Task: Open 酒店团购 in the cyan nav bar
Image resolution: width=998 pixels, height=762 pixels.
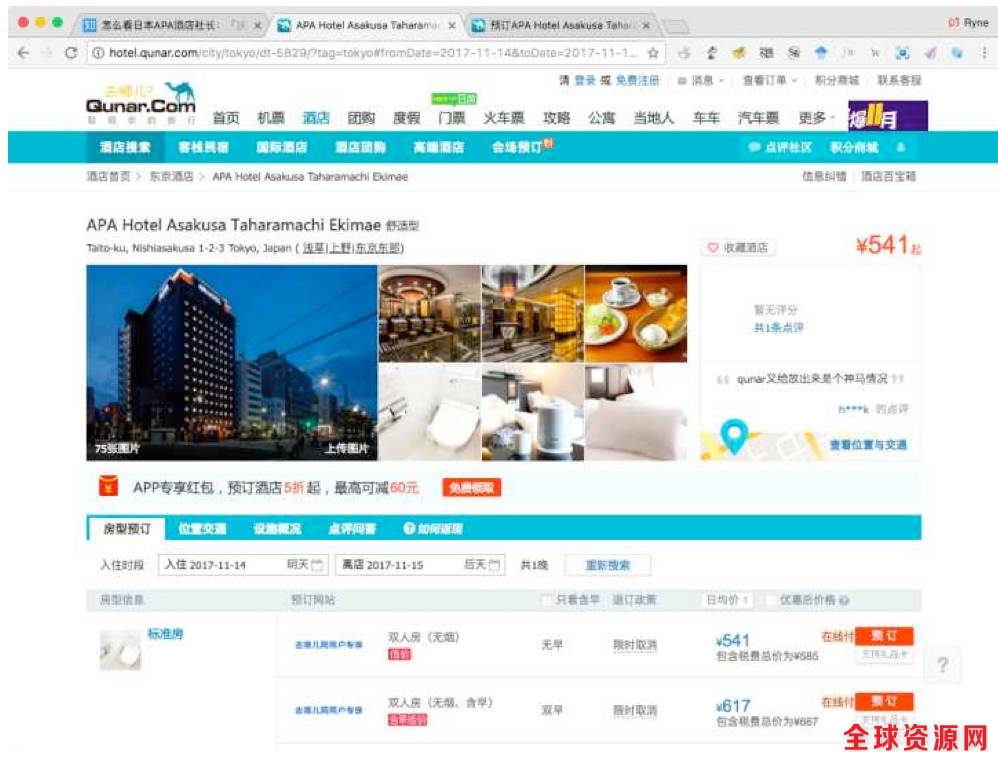Action: coord(360,147)
